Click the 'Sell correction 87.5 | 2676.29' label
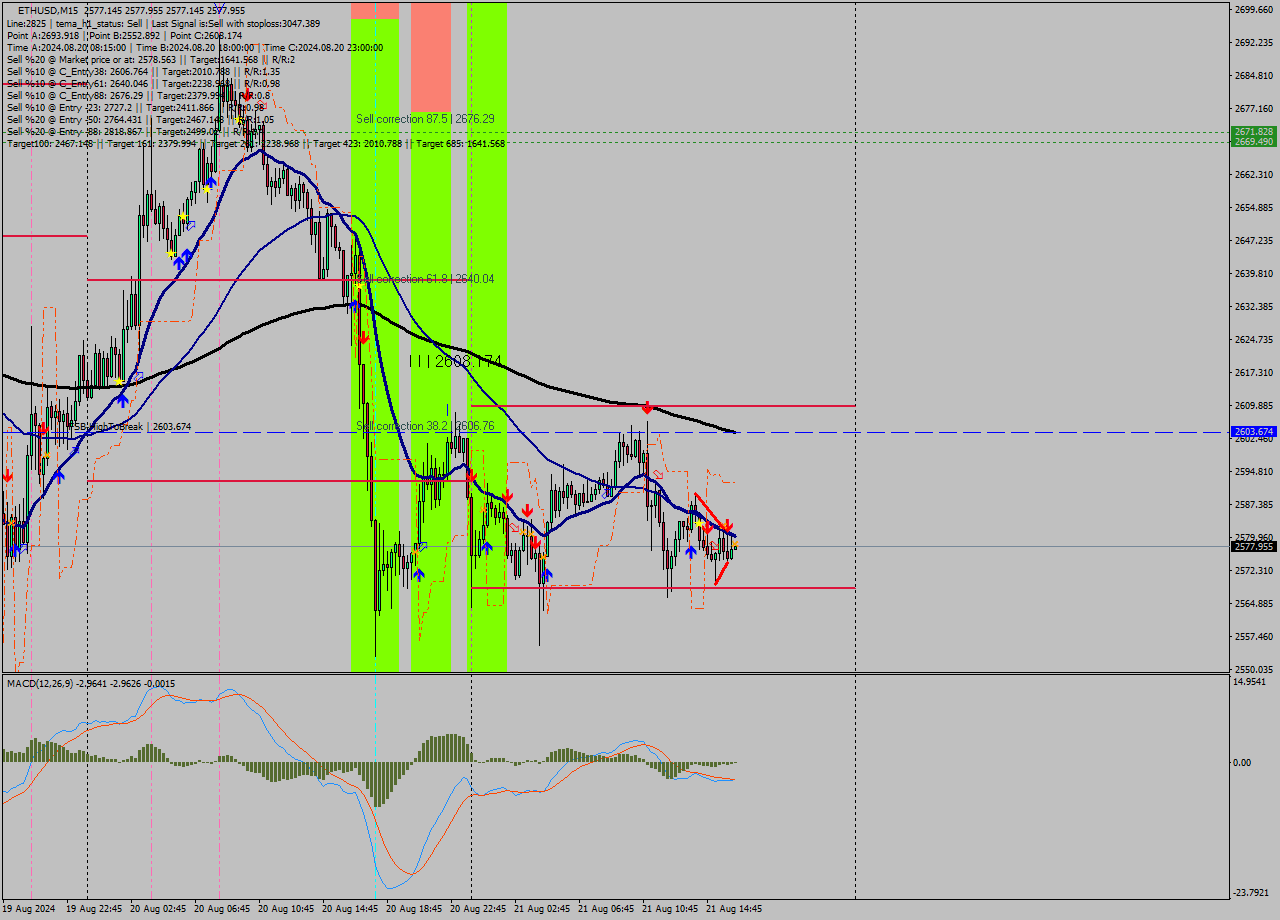 [425, 118]
